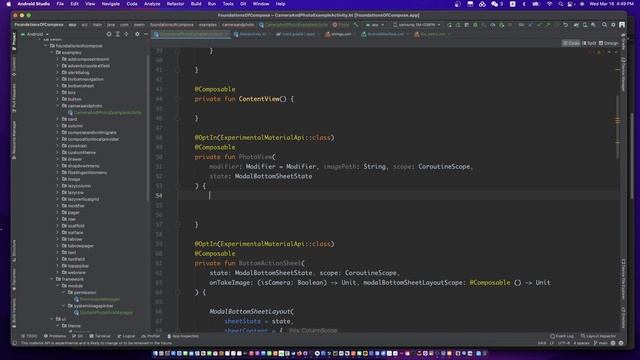Open IDE settings gear in main toolbar
This screenshot has height=360, width=640.
pyautogui.click(x=613, y=25)
